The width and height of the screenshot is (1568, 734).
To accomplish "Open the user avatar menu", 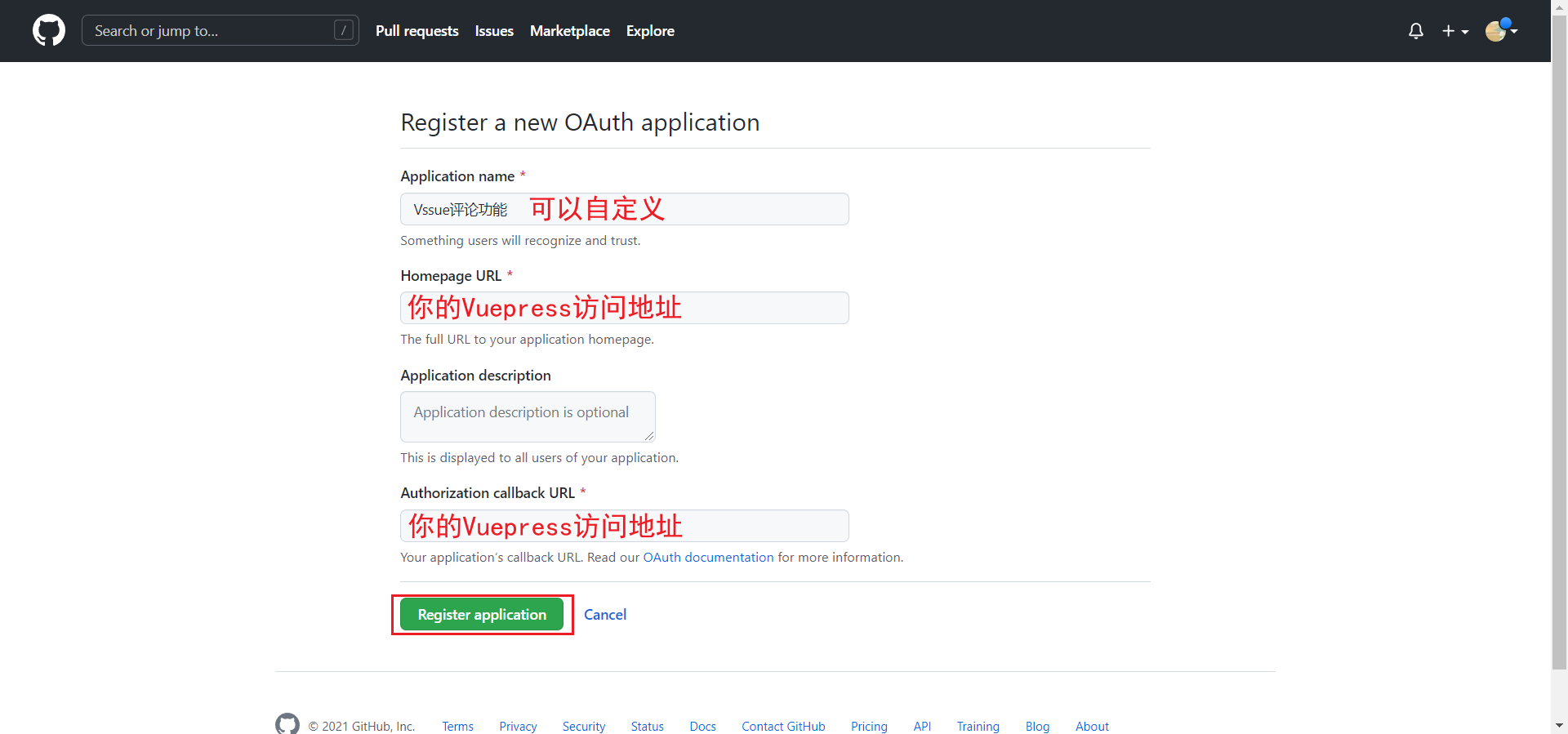I will pyautogui.click(x=1501, y=31).
